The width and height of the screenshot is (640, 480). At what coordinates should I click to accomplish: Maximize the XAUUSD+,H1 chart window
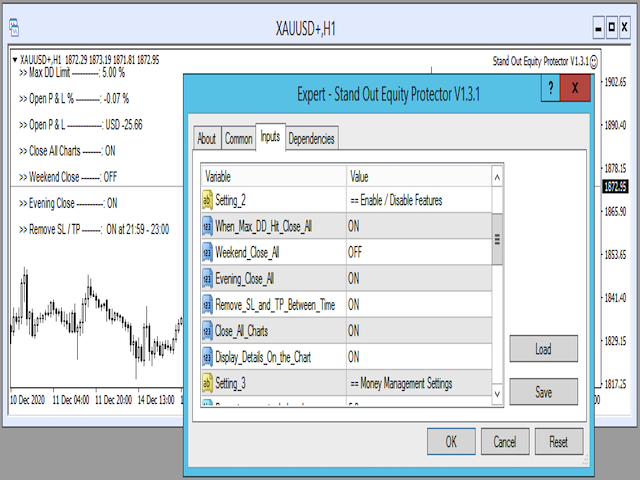(x=611, y=28)
